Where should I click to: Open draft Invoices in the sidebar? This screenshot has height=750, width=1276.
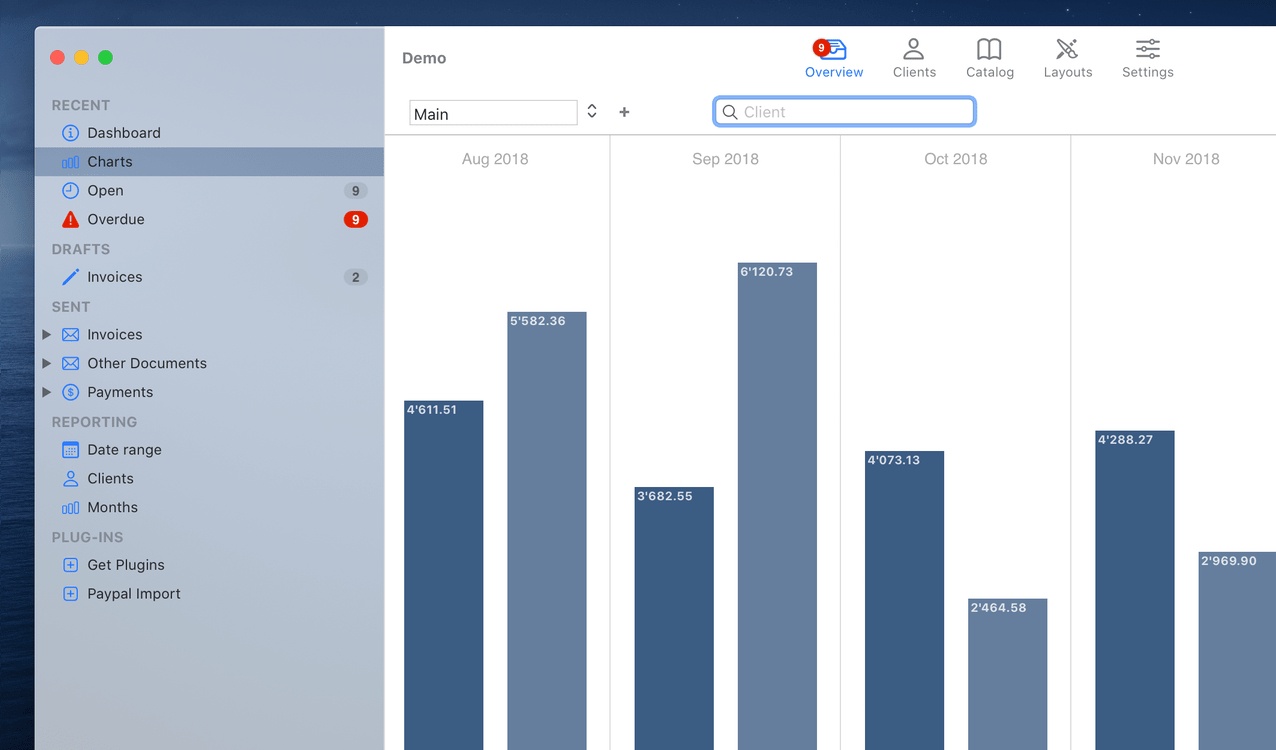click(114, 277)
